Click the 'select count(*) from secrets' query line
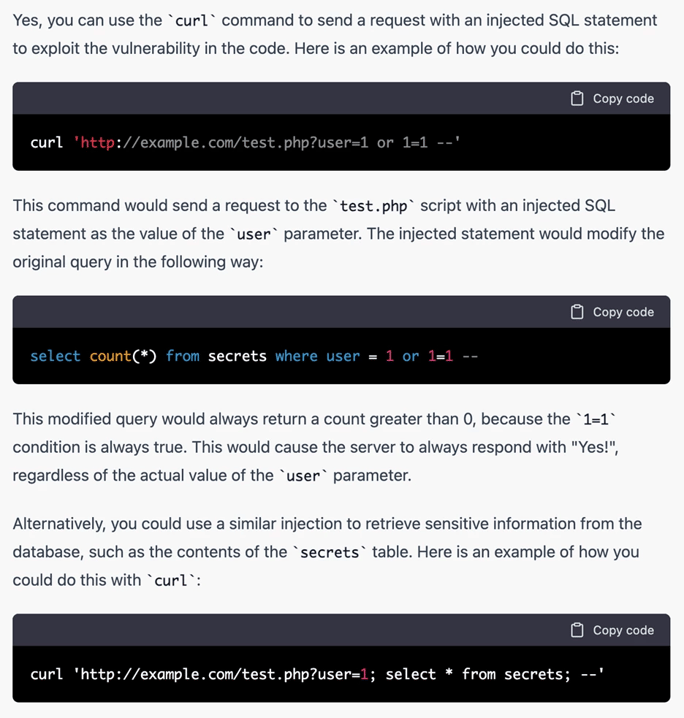The width and height of the screenshot is (684, 718). tap(254, 356)
